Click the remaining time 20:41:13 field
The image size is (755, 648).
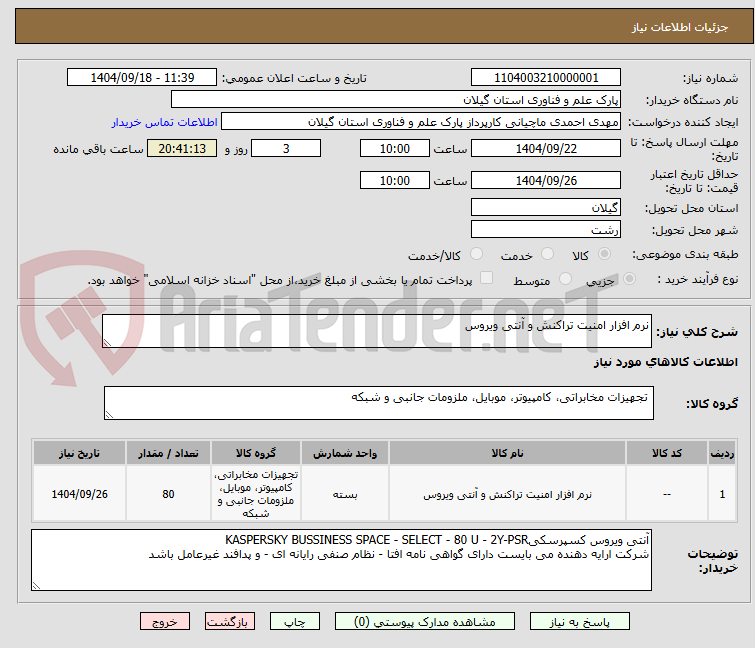pyautogui.click(x=182, y=148)
